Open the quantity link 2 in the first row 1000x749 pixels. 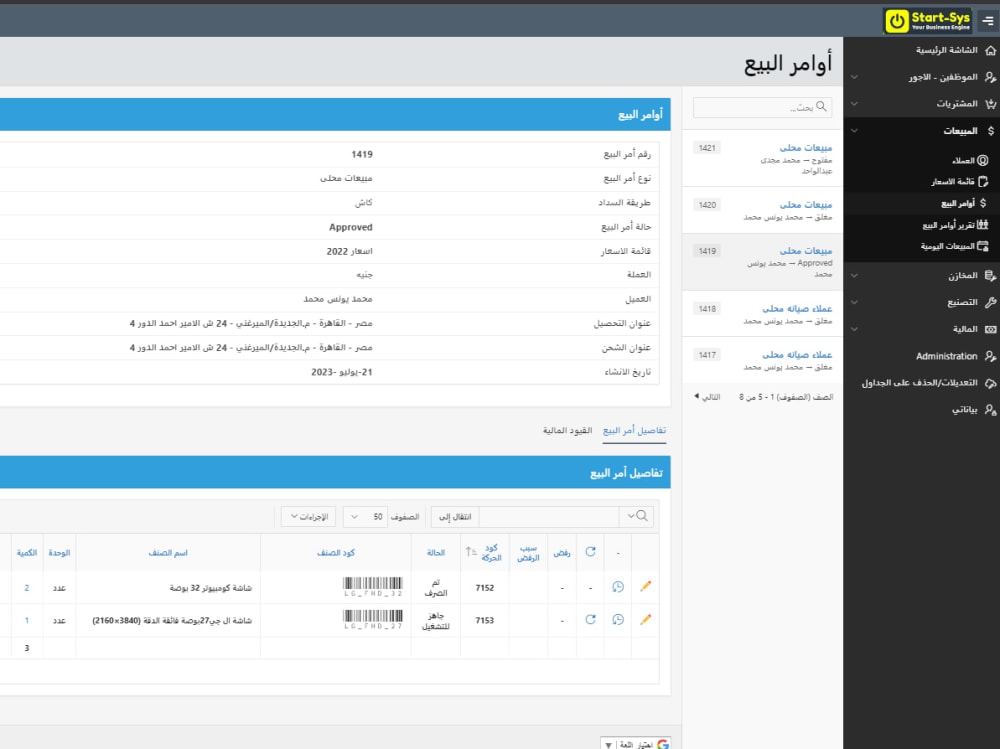[x=25, y=588]
